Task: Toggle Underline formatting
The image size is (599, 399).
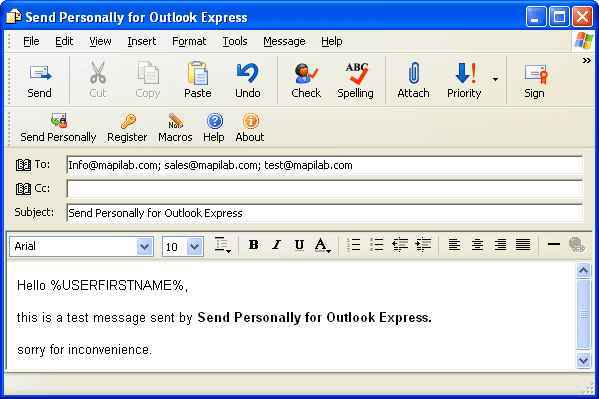Action: [x=300, y=245]
